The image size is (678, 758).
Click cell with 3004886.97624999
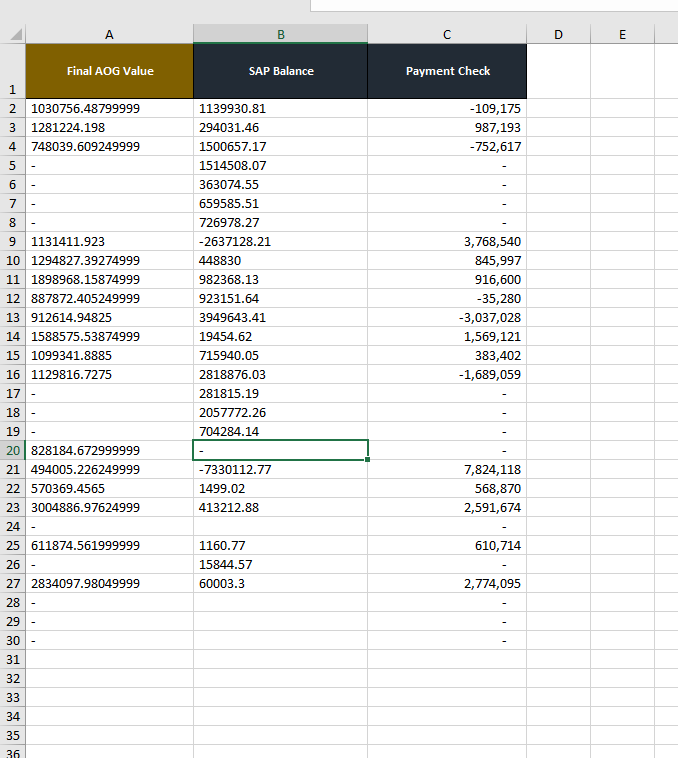[x=109, y=508]
